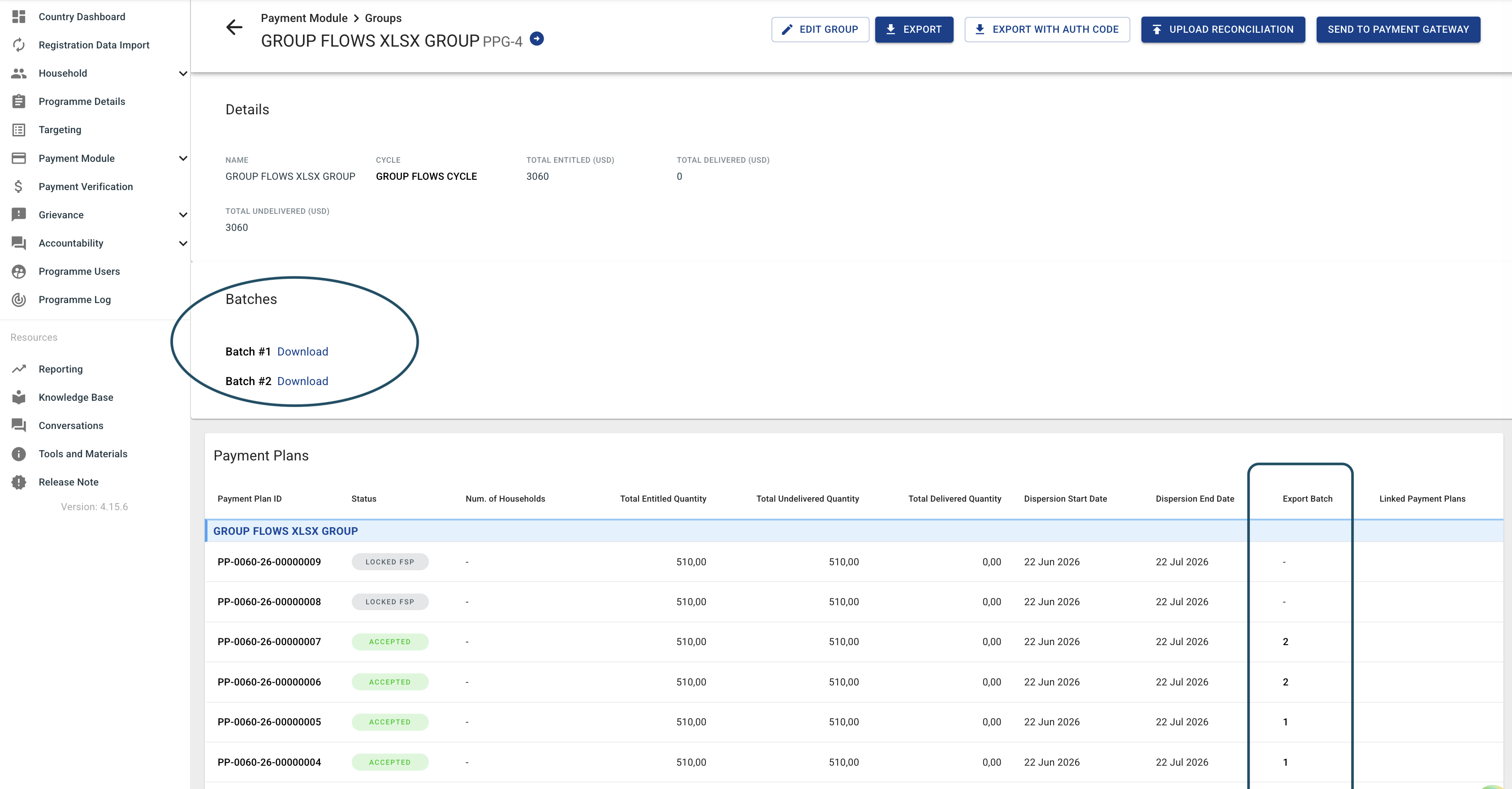Go back using the left arrow icon
Image resolution: width=1512 pixels, height=789 pixels.
[234, 27]
